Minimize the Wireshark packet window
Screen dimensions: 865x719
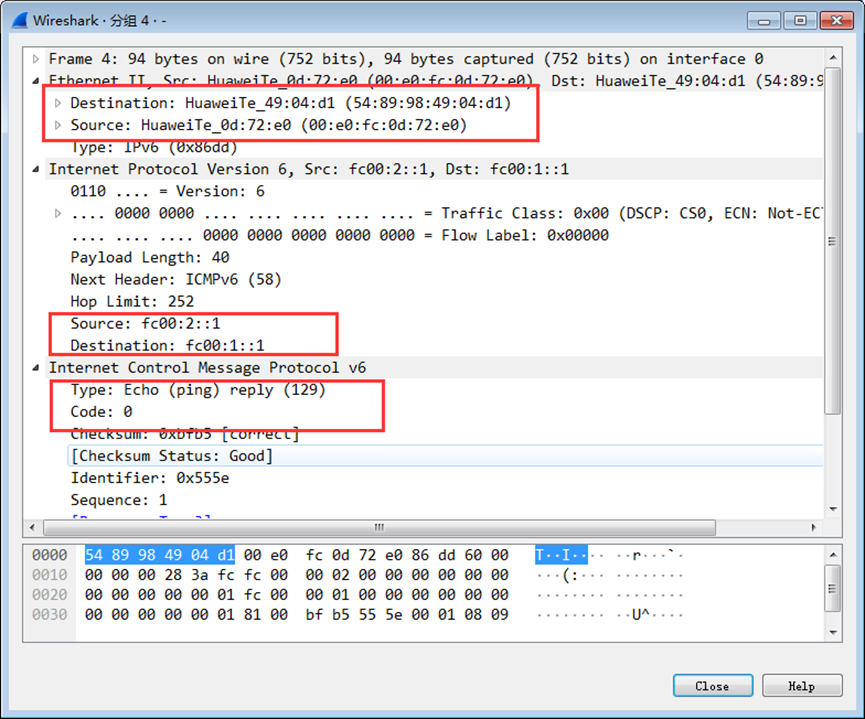[764, 21]
